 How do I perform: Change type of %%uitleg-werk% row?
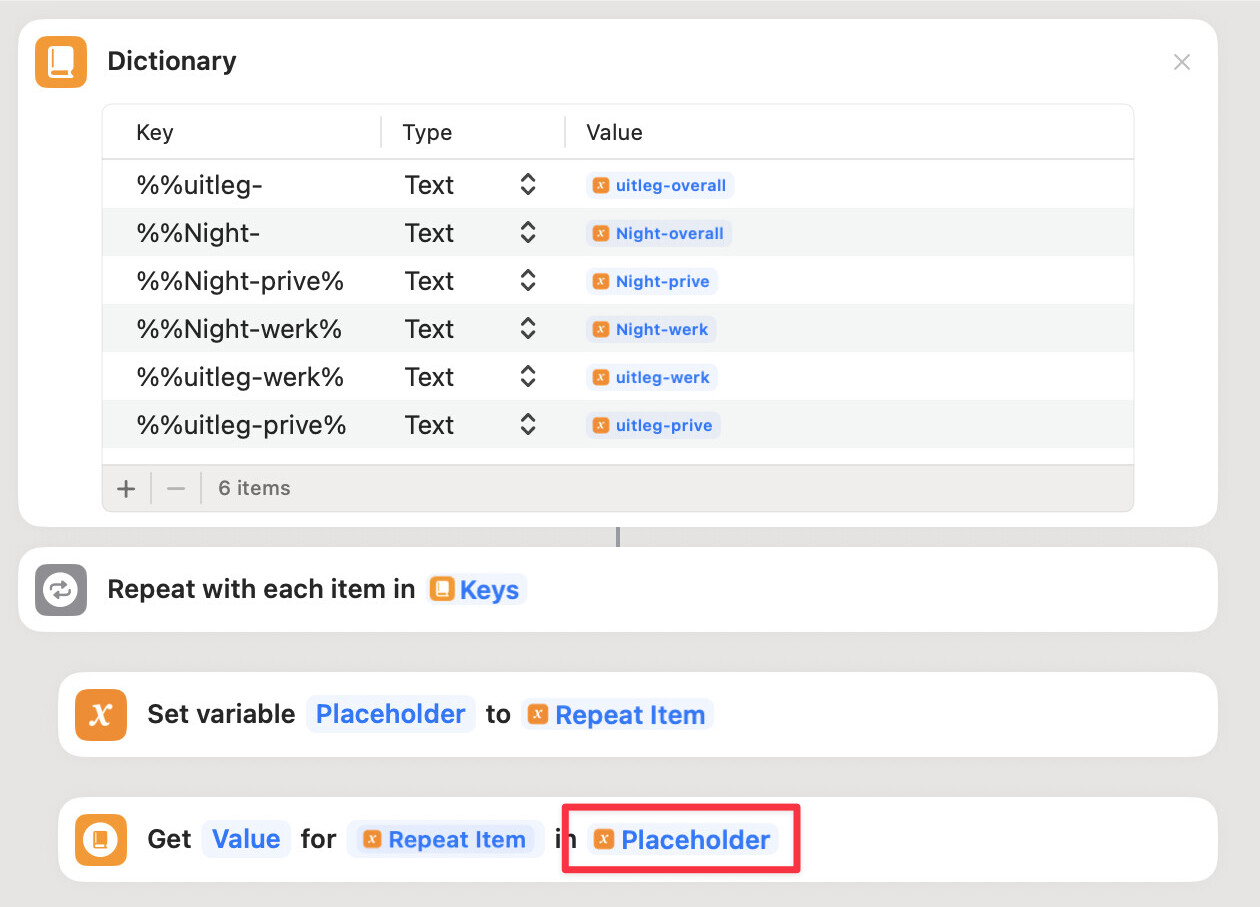pyautogui.click(x=528, y=377)
